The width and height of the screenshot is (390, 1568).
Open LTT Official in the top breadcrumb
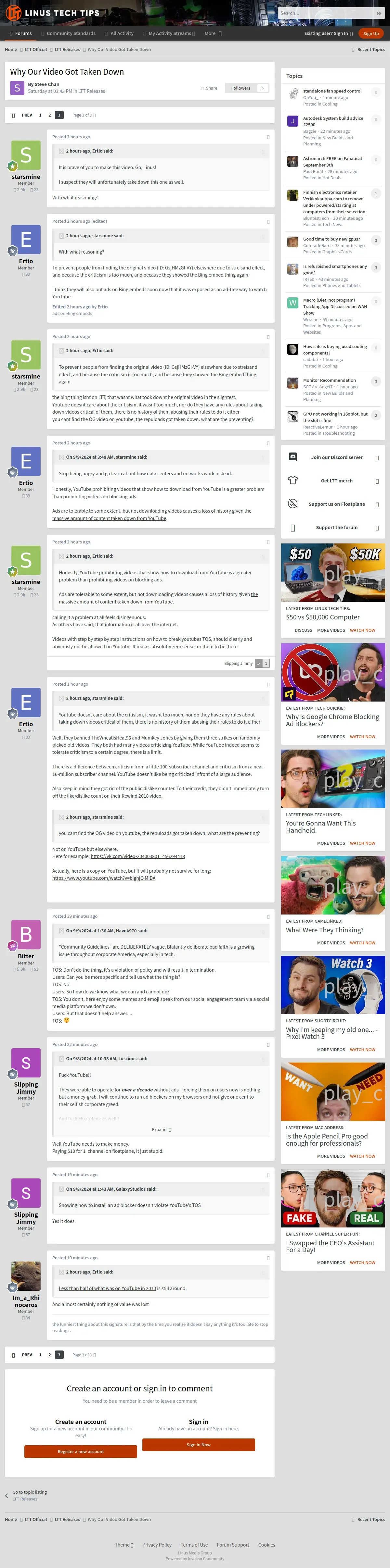coord(35,49)
